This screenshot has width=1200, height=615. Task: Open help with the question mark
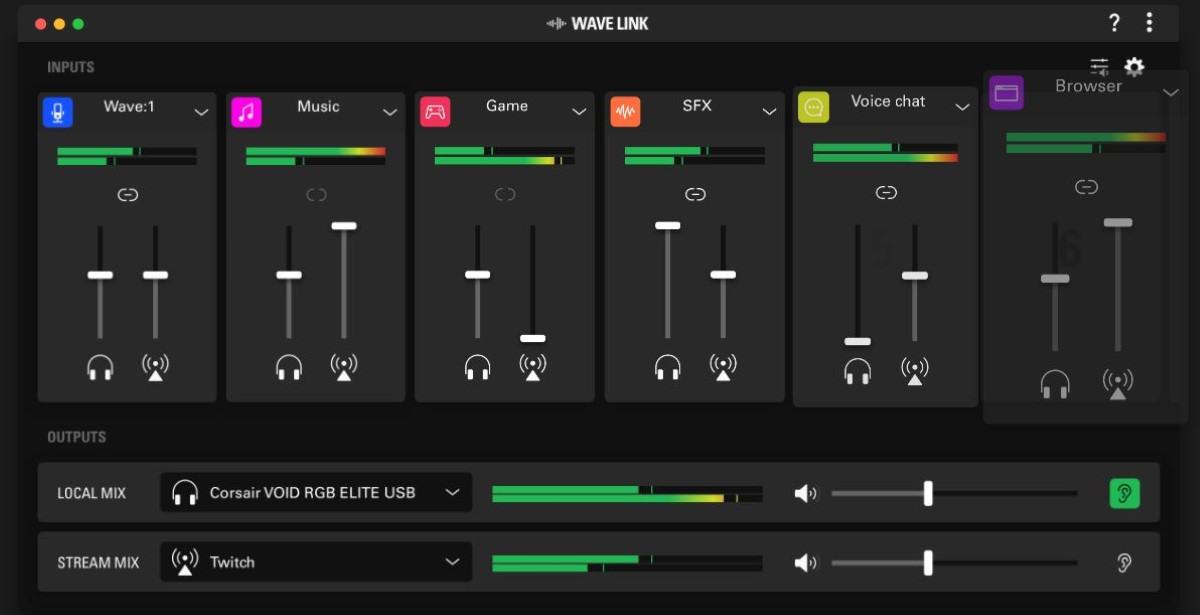(1115, 23)
